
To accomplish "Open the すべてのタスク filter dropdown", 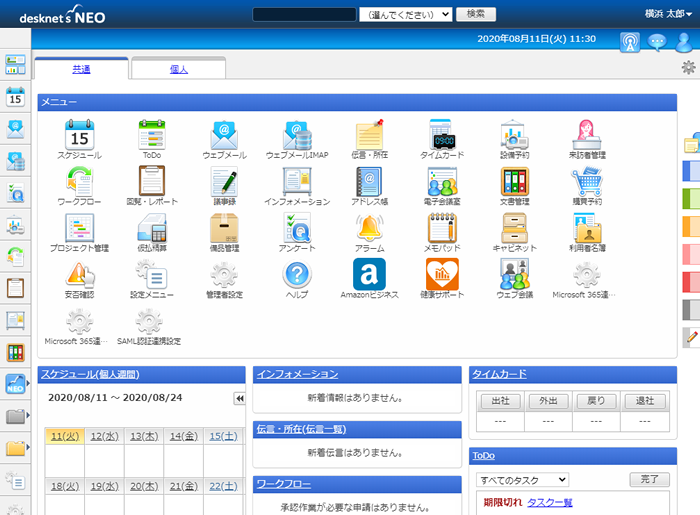I will (x=522, y=480).
